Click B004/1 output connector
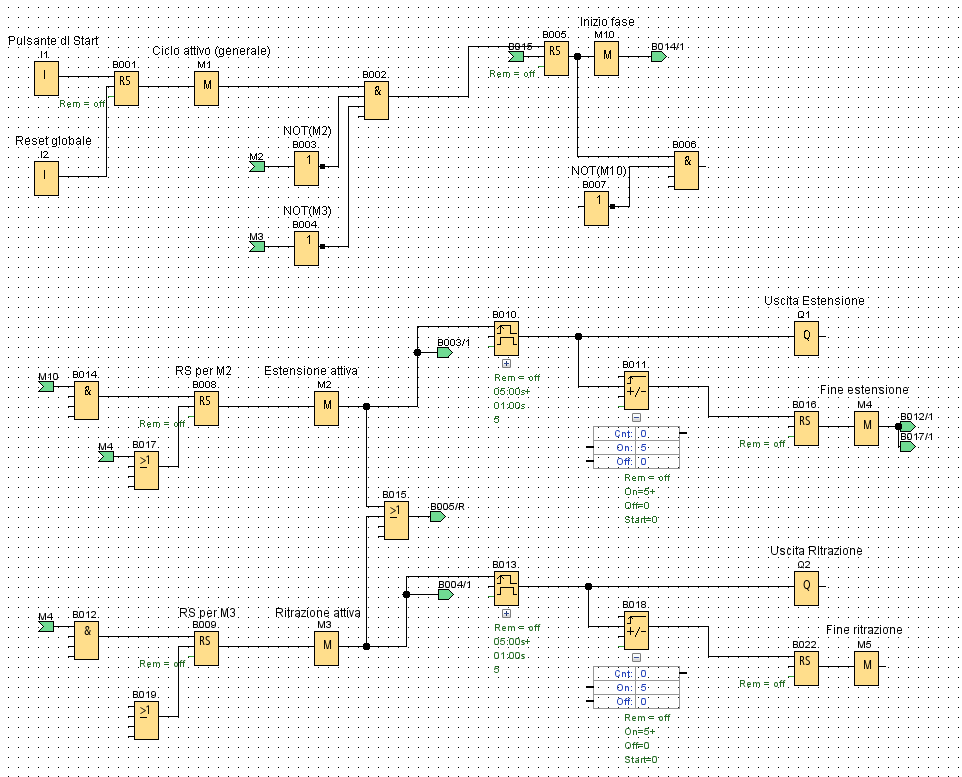 [x=446, y=595]
